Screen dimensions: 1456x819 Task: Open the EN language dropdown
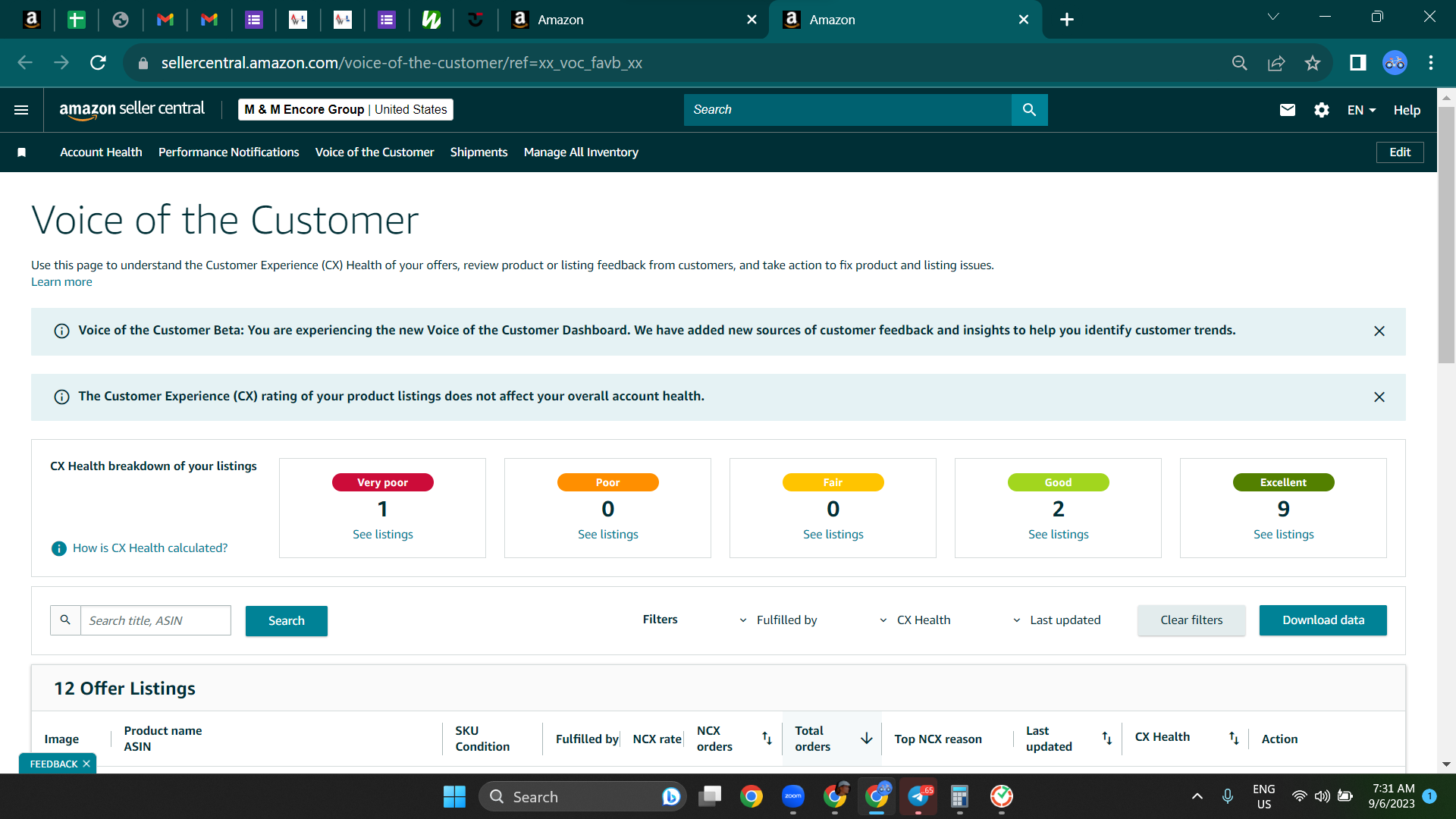[x=1361, y=110]
